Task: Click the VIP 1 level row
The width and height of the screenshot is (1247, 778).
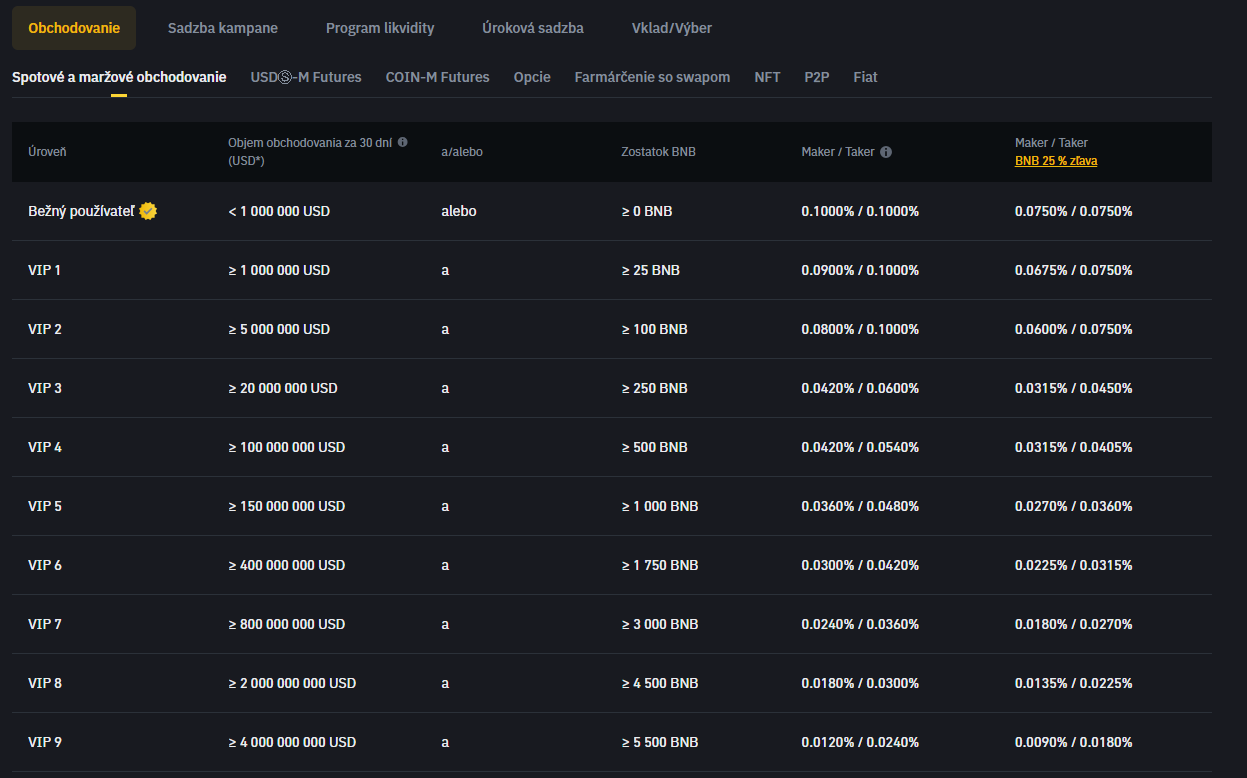Action: coord(45,270)
